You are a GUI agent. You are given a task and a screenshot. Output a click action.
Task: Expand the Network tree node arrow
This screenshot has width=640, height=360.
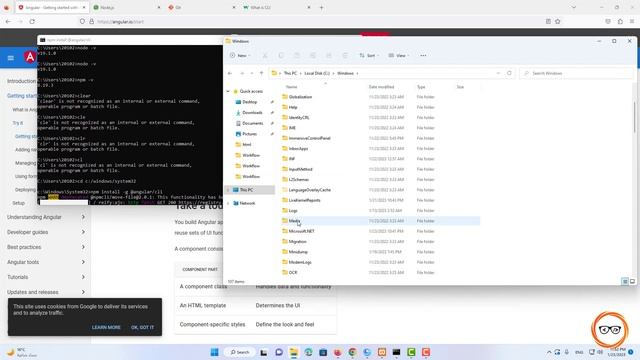click(x=228, y=203)
